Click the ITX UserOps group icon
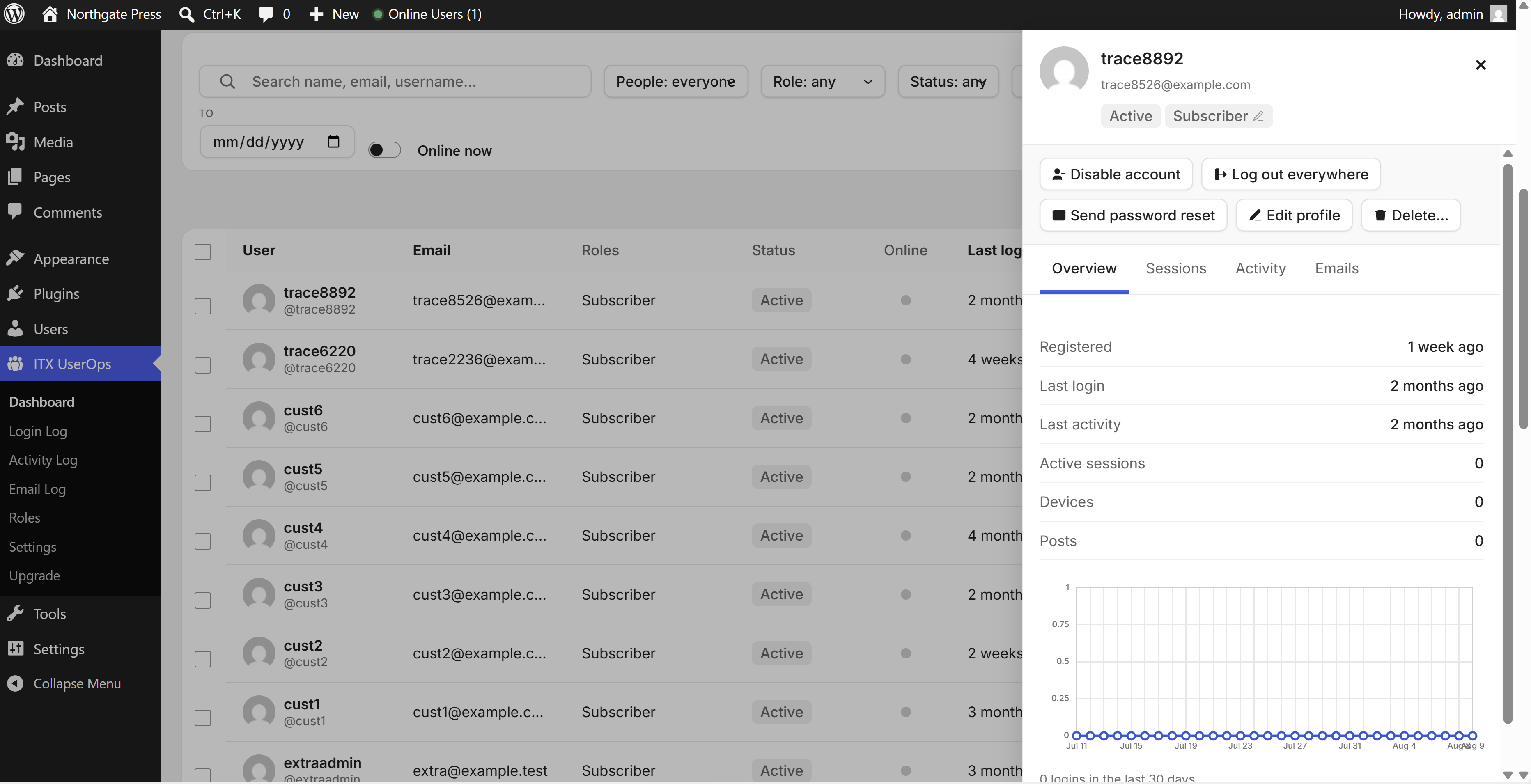The image size is (1531, 784). 16,363
